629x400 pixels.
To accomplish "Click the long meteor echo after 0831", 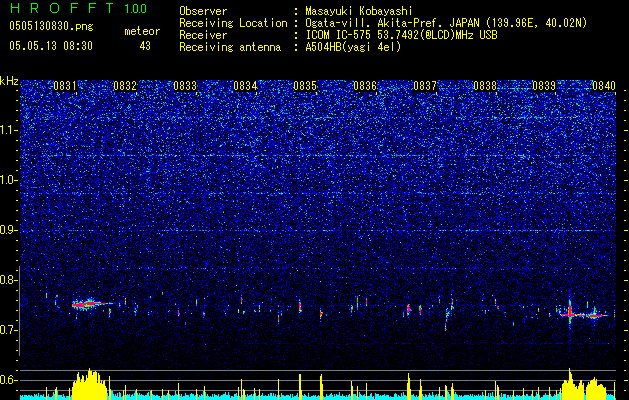I will [x=91, y=304].
